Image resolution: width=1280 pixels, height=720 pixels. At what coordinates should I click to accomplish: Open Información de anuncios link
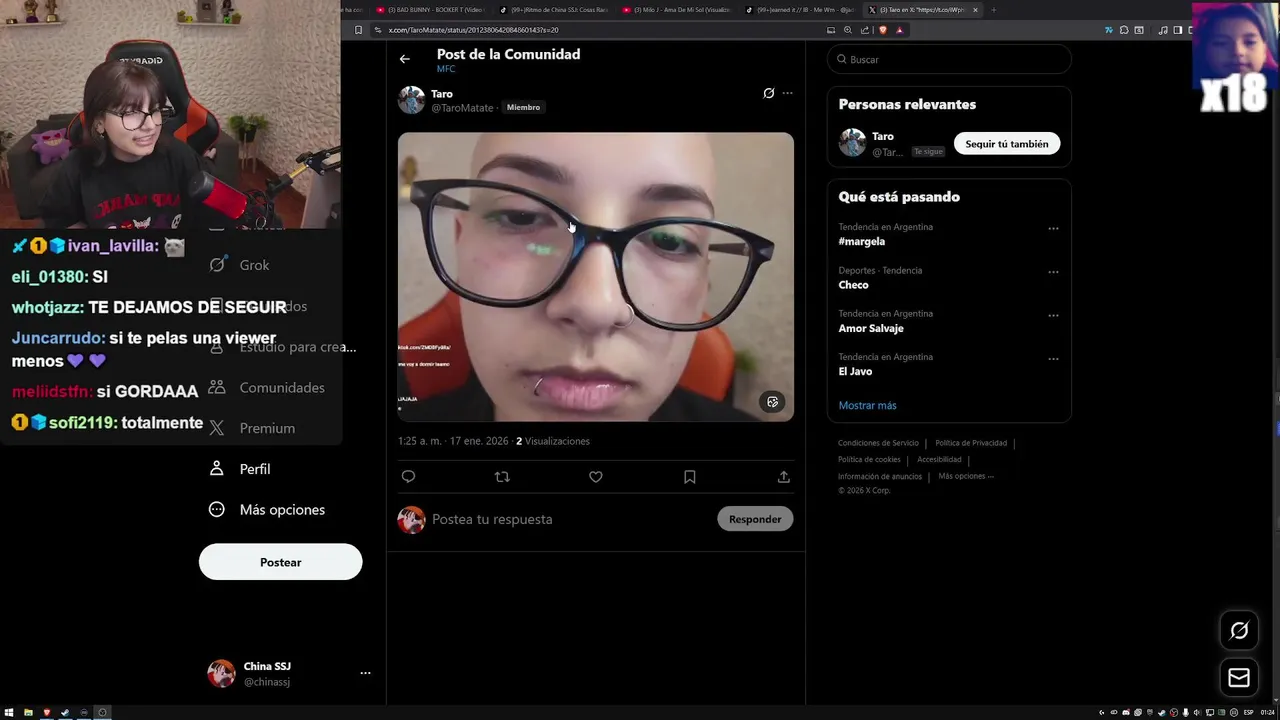(x=880, y=477)
